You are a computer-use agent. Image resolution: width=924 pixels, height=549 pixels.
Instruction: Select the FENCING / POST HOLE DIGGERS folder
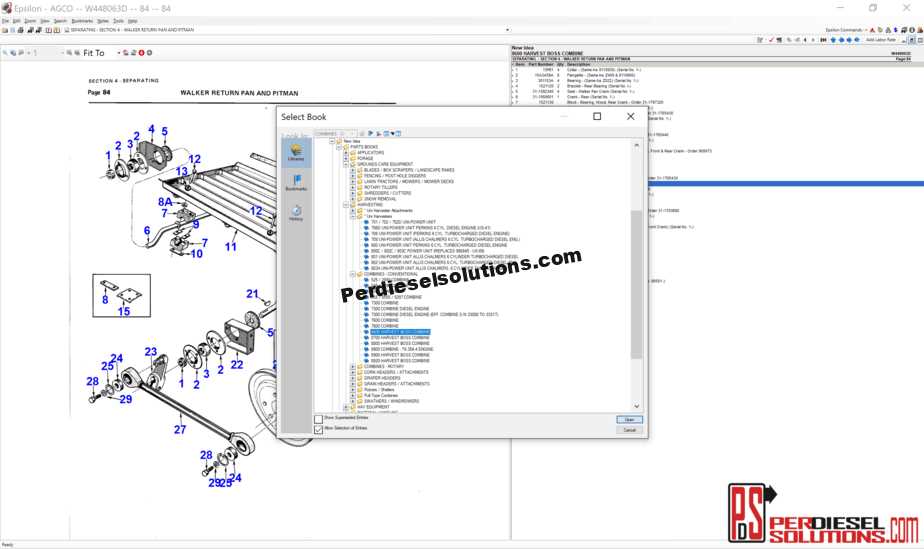(394, 176)
